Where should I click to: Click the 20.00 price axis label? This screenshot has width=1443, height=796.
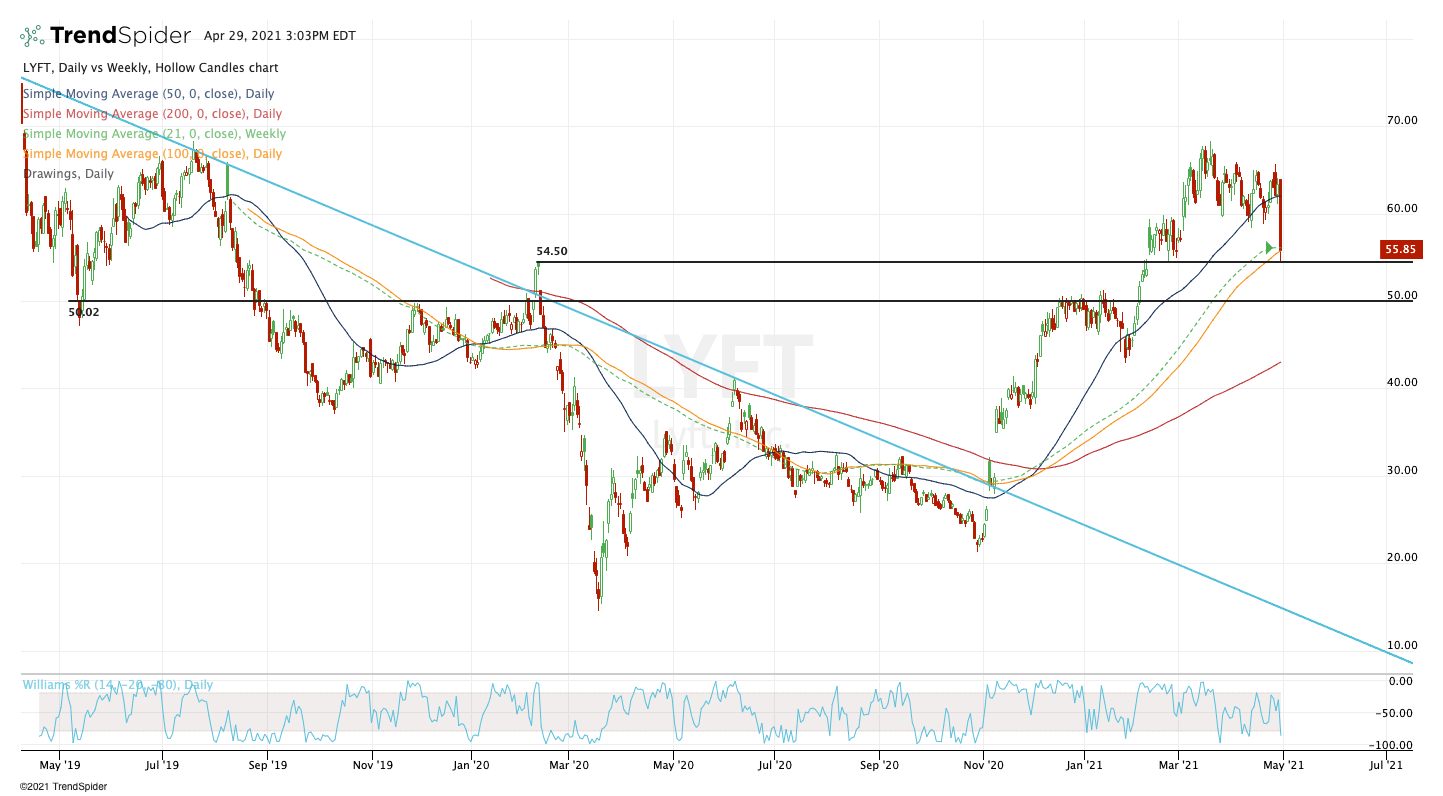[1402, 558]
